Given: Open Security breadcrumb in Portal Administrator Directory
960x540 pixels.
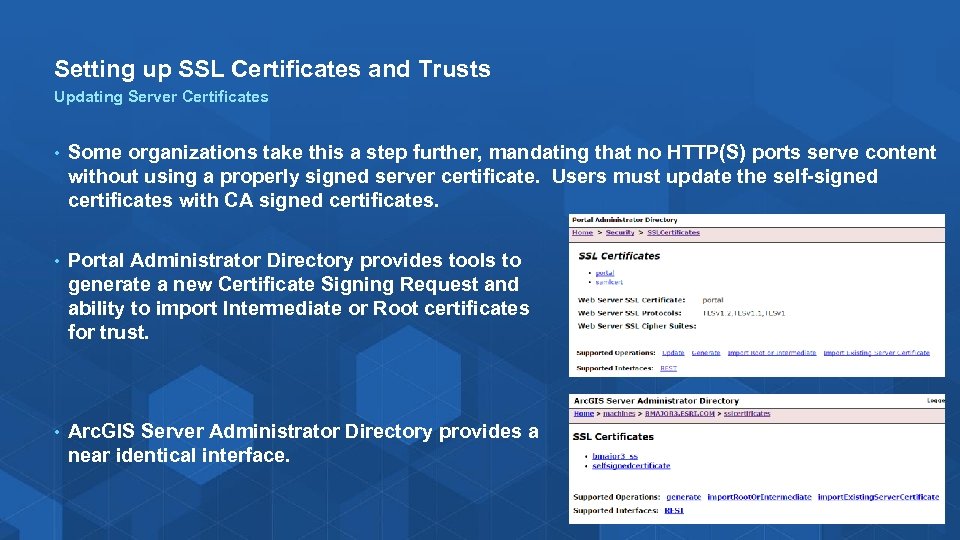Looking at the screenshot, I should [620, 233].
